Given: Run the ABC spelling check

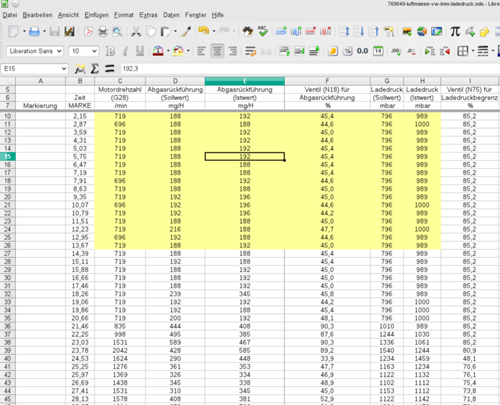Looking at the screenshot, I should 263,31.
